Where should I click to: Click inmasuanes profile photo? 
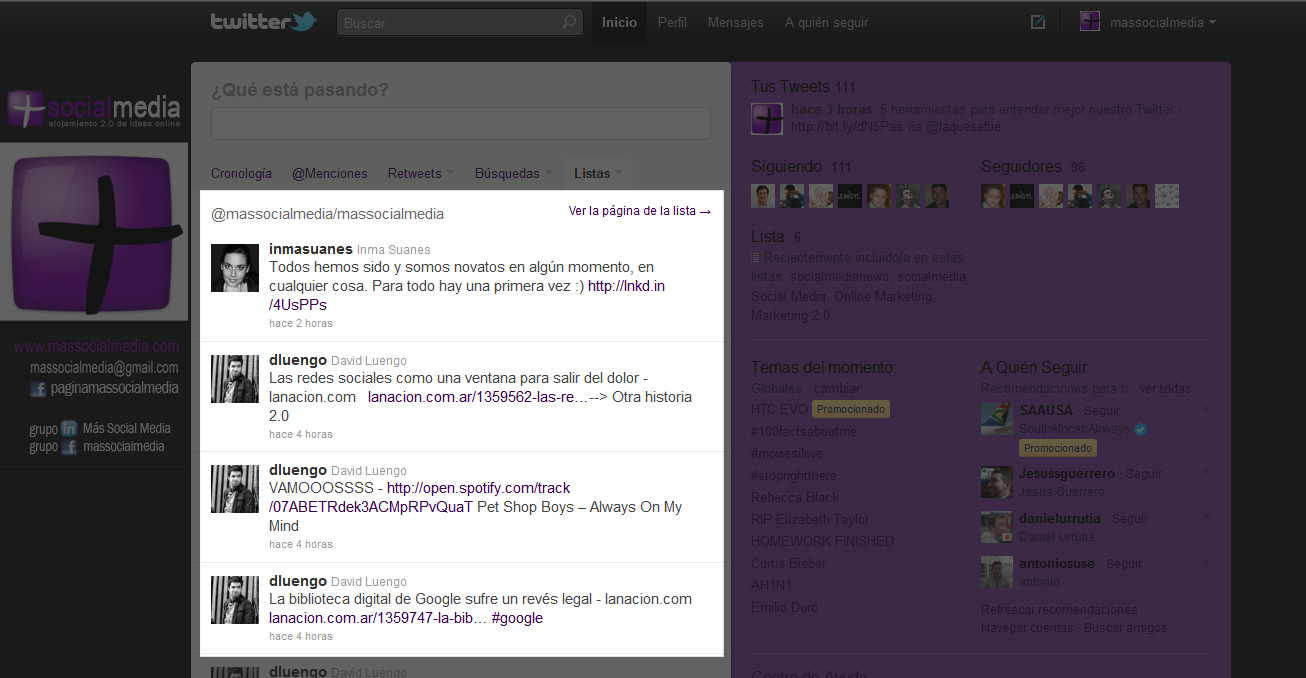click(x=235, y=267)
